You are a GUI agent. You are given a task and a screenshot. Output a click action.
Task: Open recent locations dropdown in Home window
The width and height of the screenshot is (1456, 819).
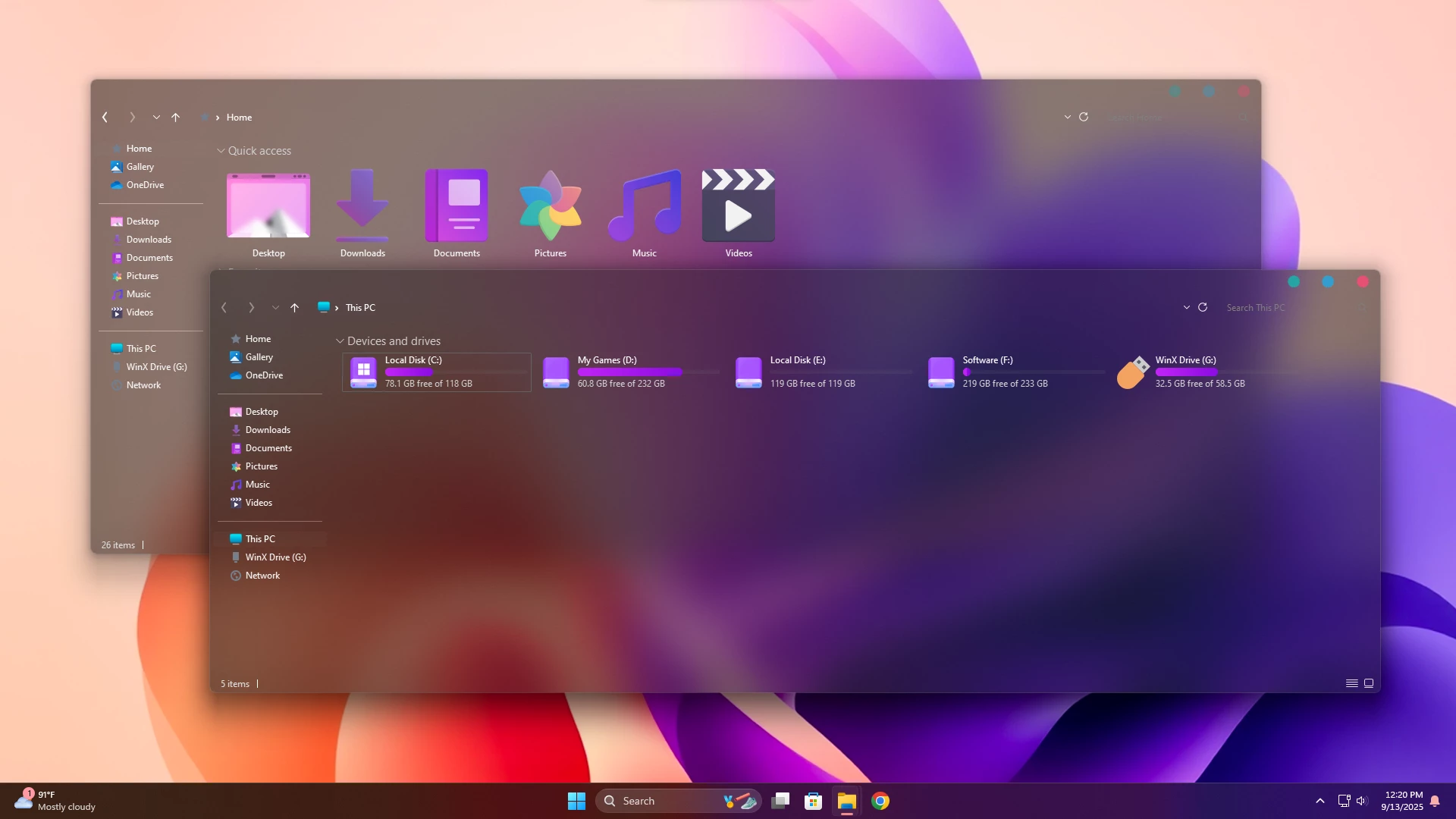click(156, 118)
